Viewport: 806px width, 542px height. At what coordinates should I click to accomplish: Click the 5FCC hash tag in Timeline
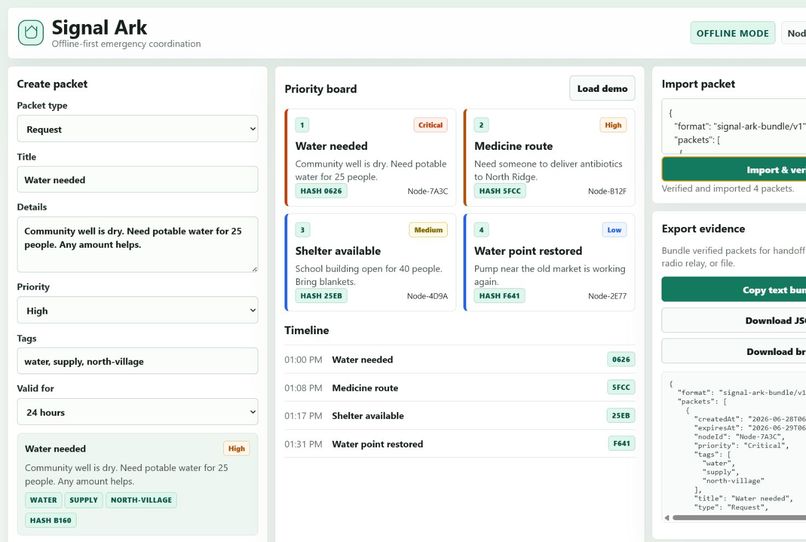pos(621,387)
